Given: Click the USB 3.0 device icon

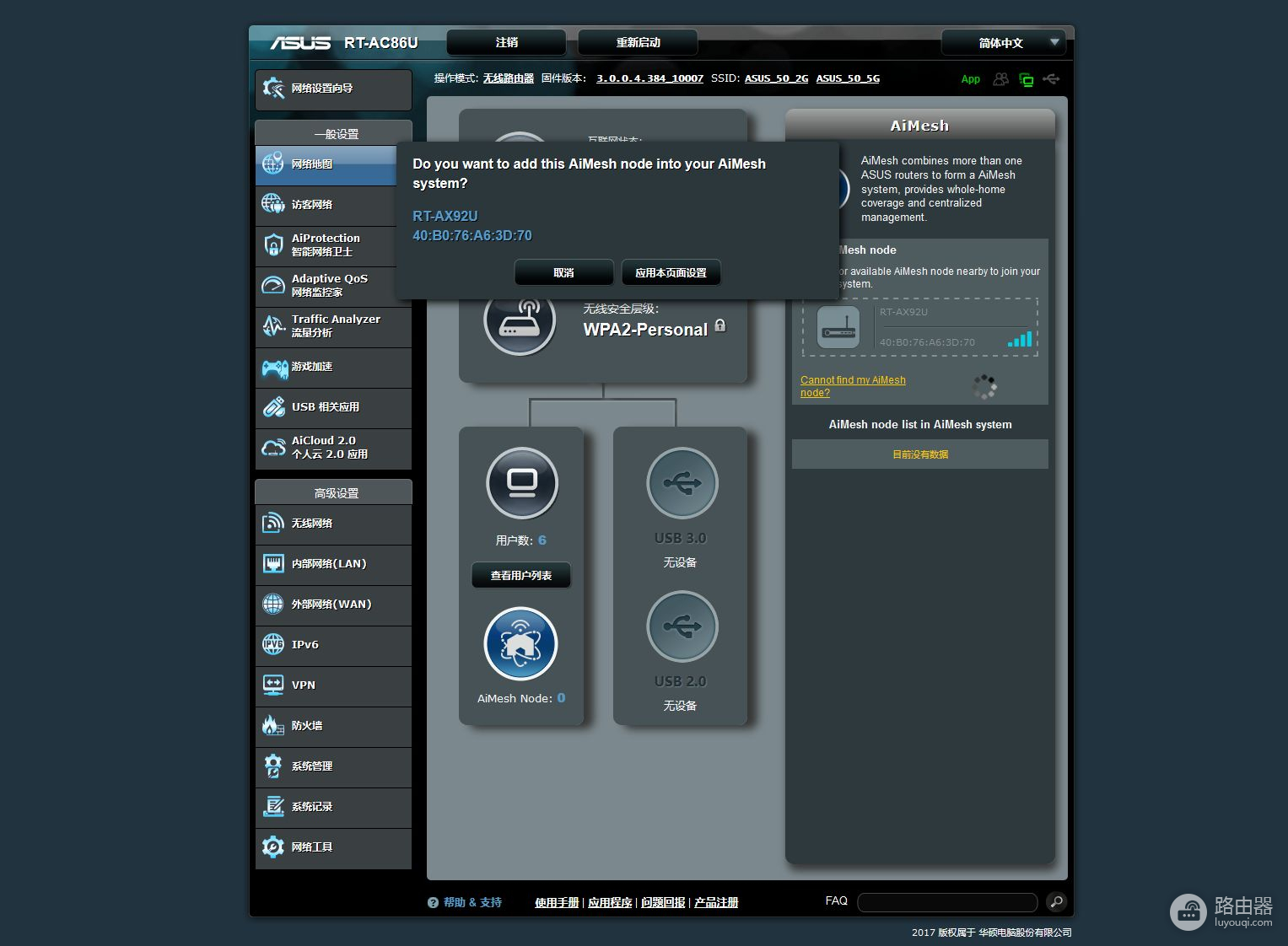Looking at the screenshot, I should (682, 483).
